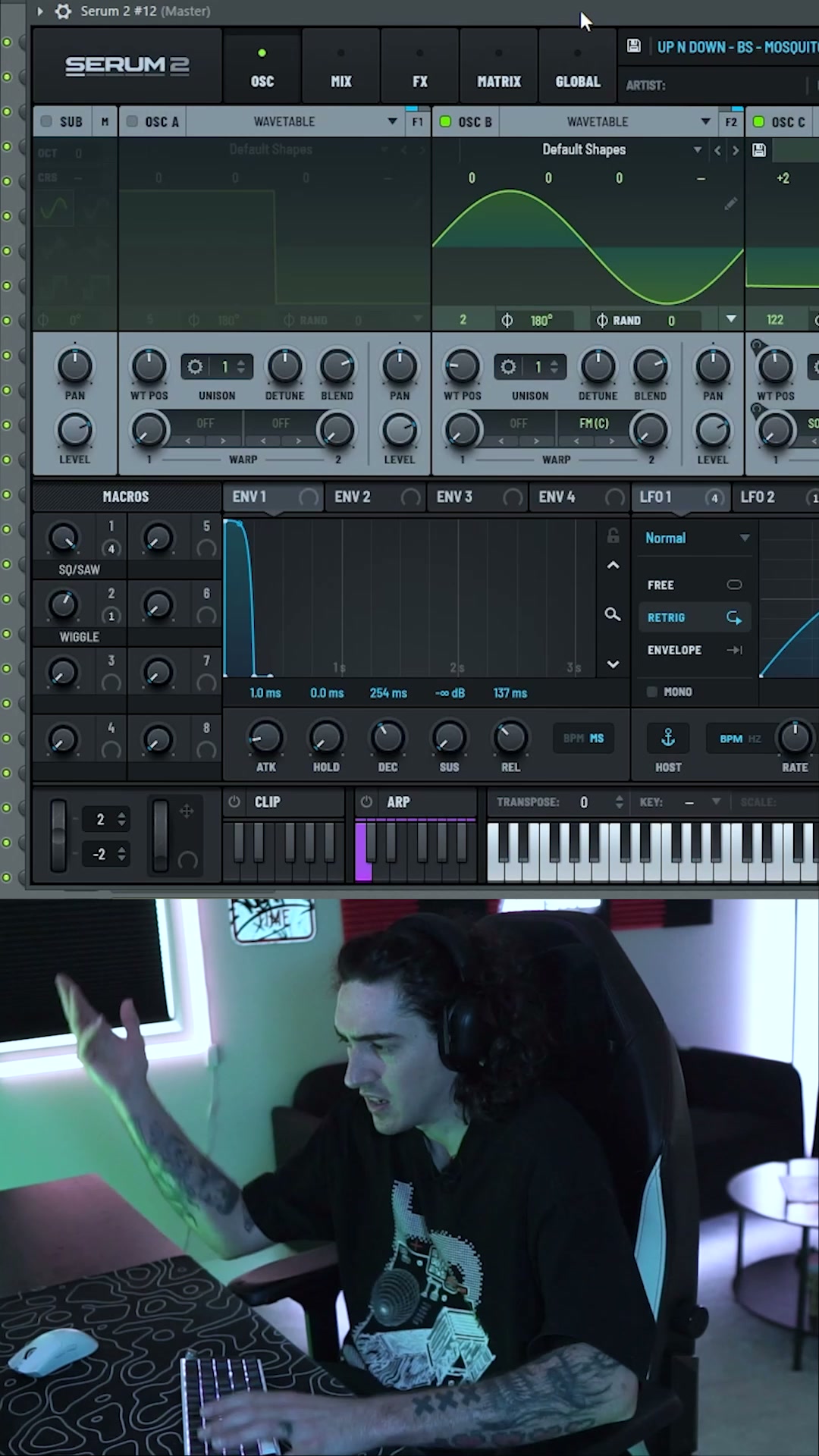Expand plugin wrapper arrow next to Serum title
This screenshot has height=1456, width=819.
click(x=40, y=11)
